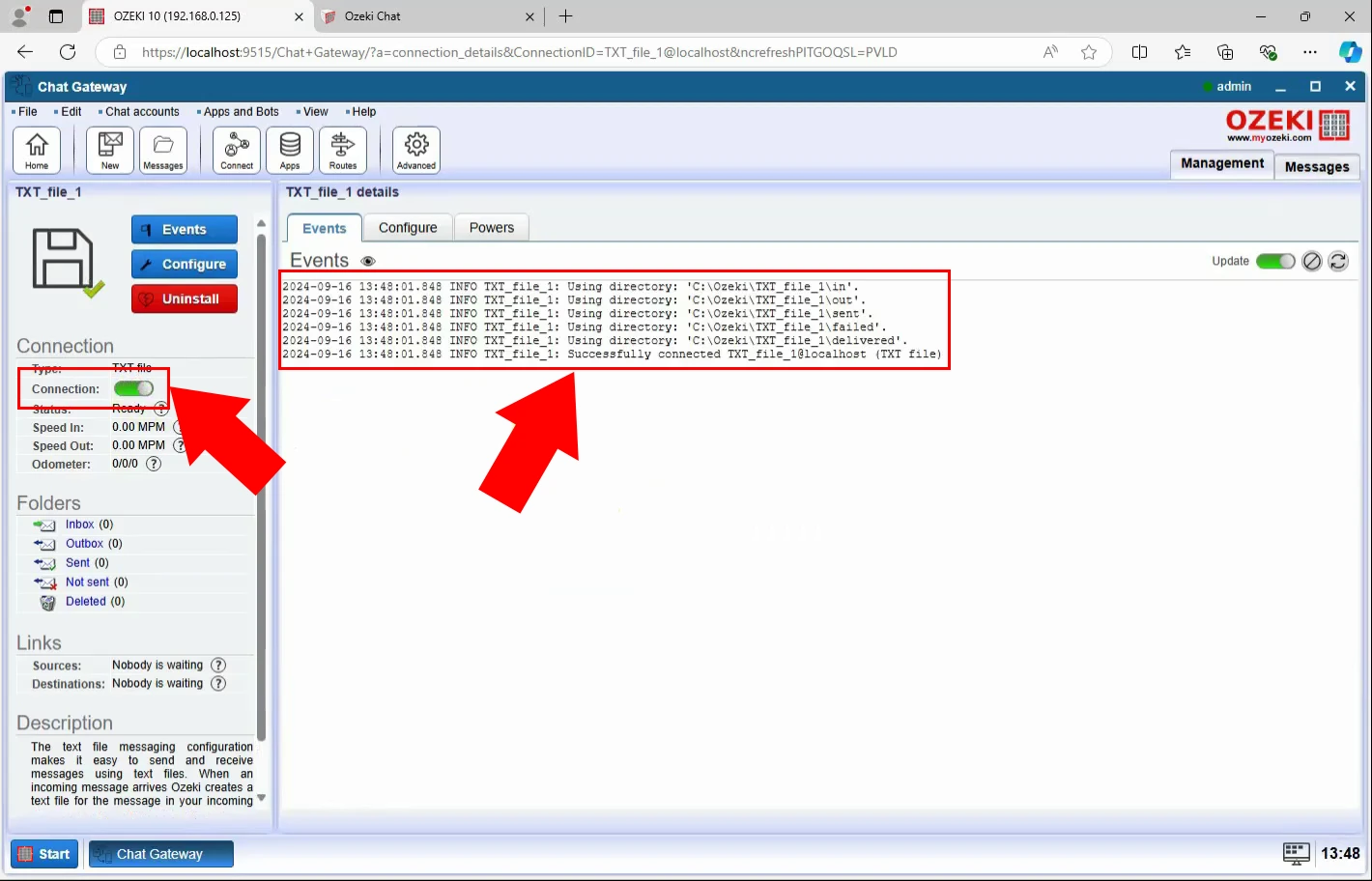This screenshot has height=881, width=1372.
Task: Toggle the Update events switch
Action: click(1275, 261)
